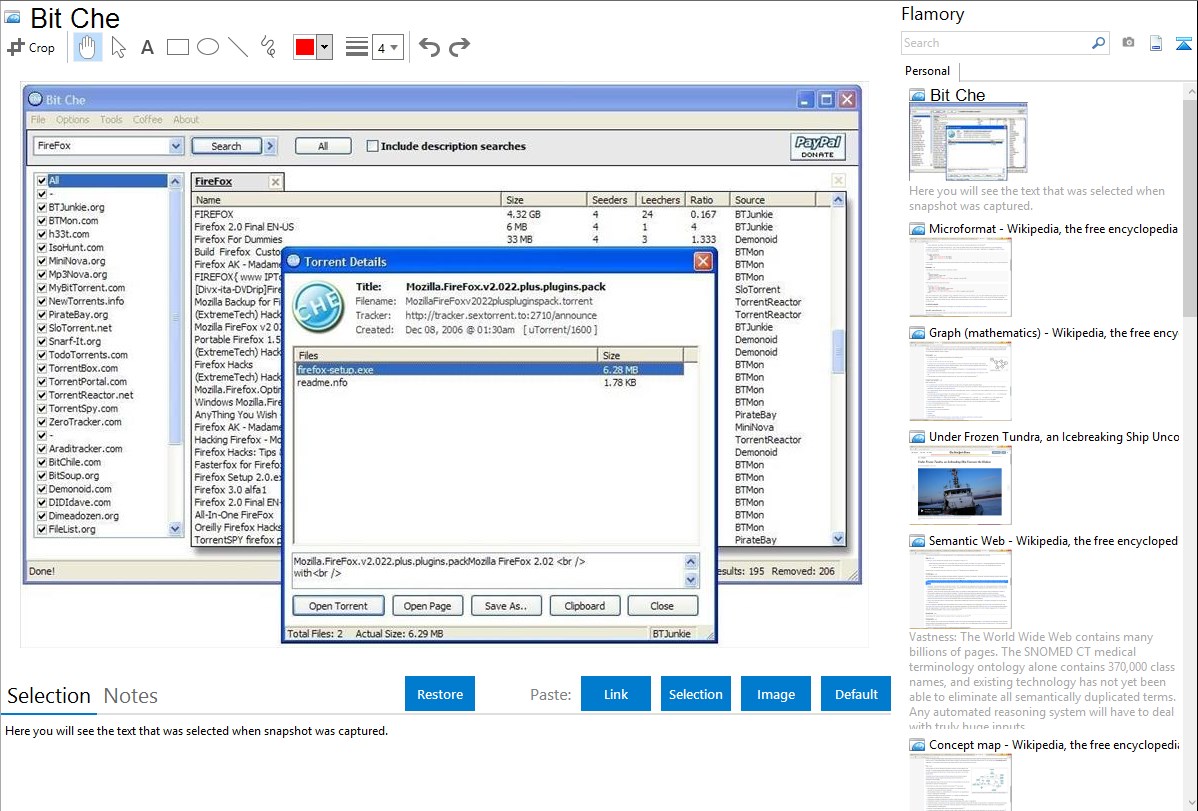Click the Semantic Web snapshot icon
The width and height of the screenshot is (1198, 811).
click(x=917, y=541)
